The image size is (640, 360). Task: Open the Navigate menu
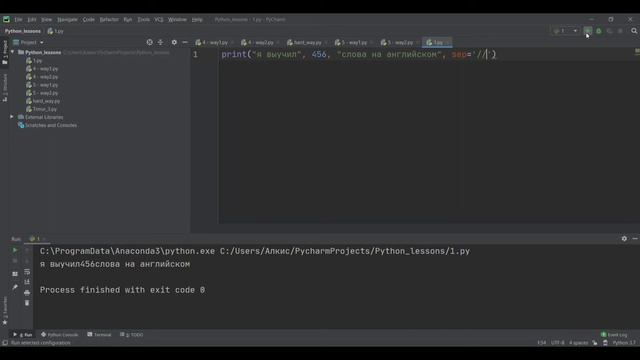67,20
